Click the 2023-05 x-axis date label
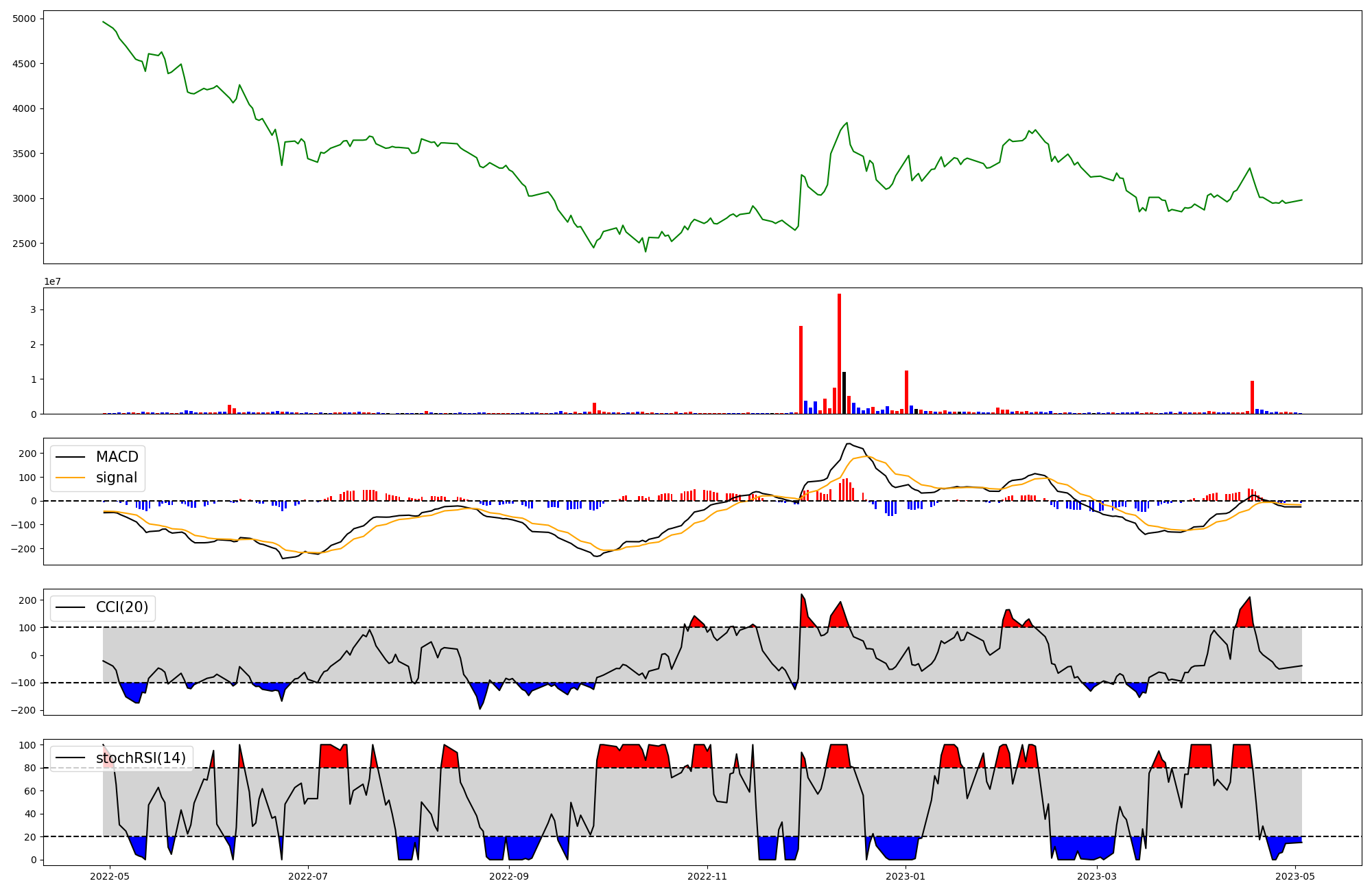Viewport: 1372px width, 892px height. click(x=1295, y=876)
